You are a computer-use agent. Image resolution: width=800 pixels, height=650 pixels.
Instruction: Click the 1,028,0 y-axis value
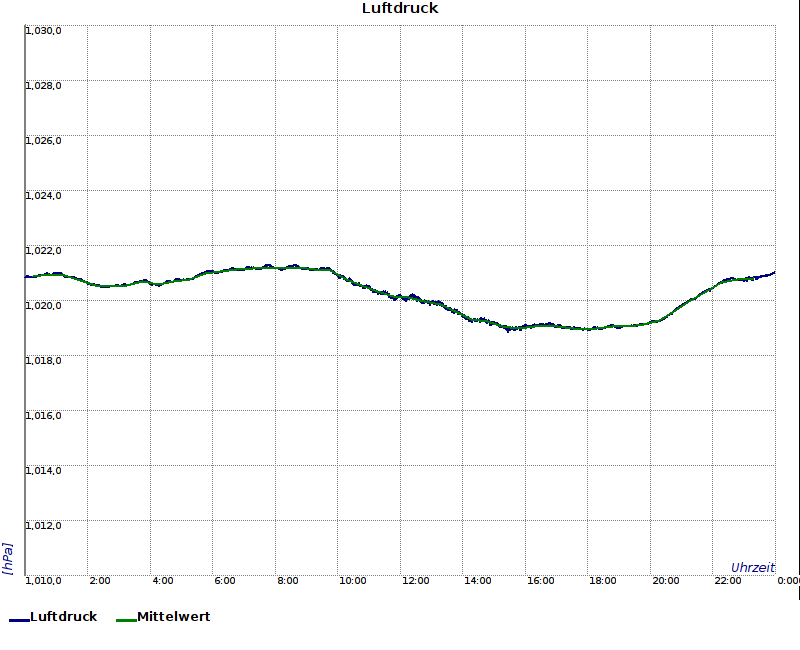tap(43, 86)
